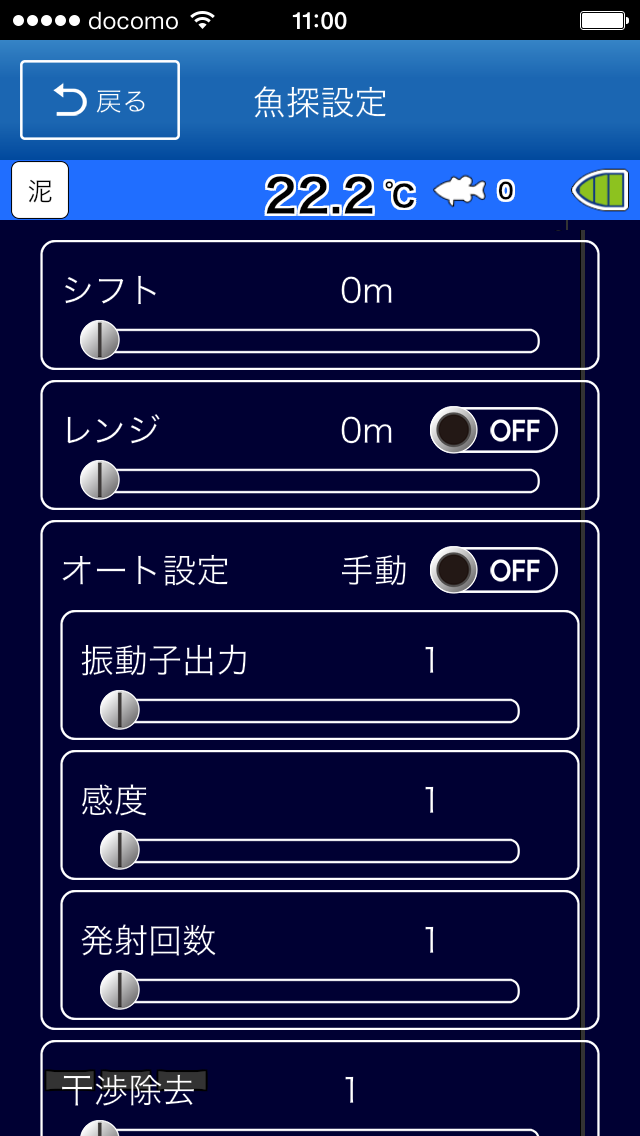Click the 振動子出力 slider track
Viewport: 640px width, 1136px height.
pyautogui.click(x=320, y=711)
